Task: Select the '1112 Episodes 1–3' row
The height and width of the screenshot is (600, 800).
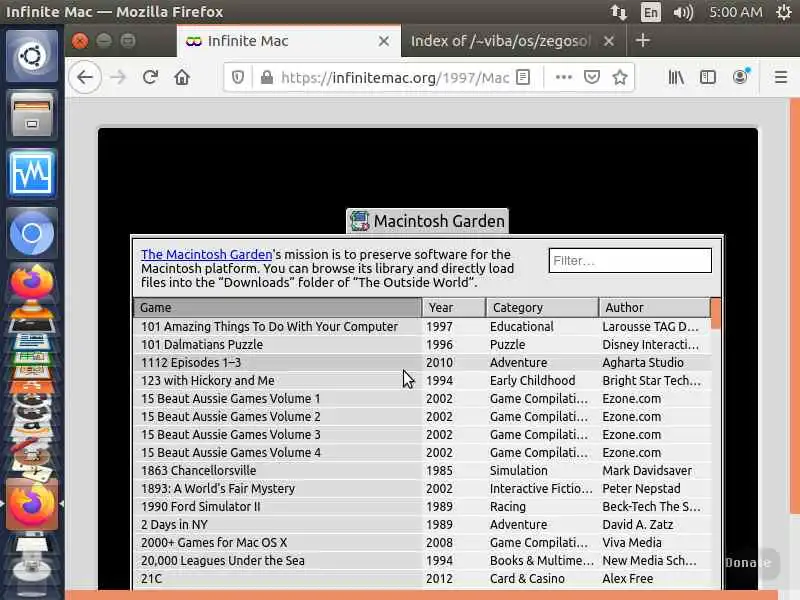Action: (421, 362)
